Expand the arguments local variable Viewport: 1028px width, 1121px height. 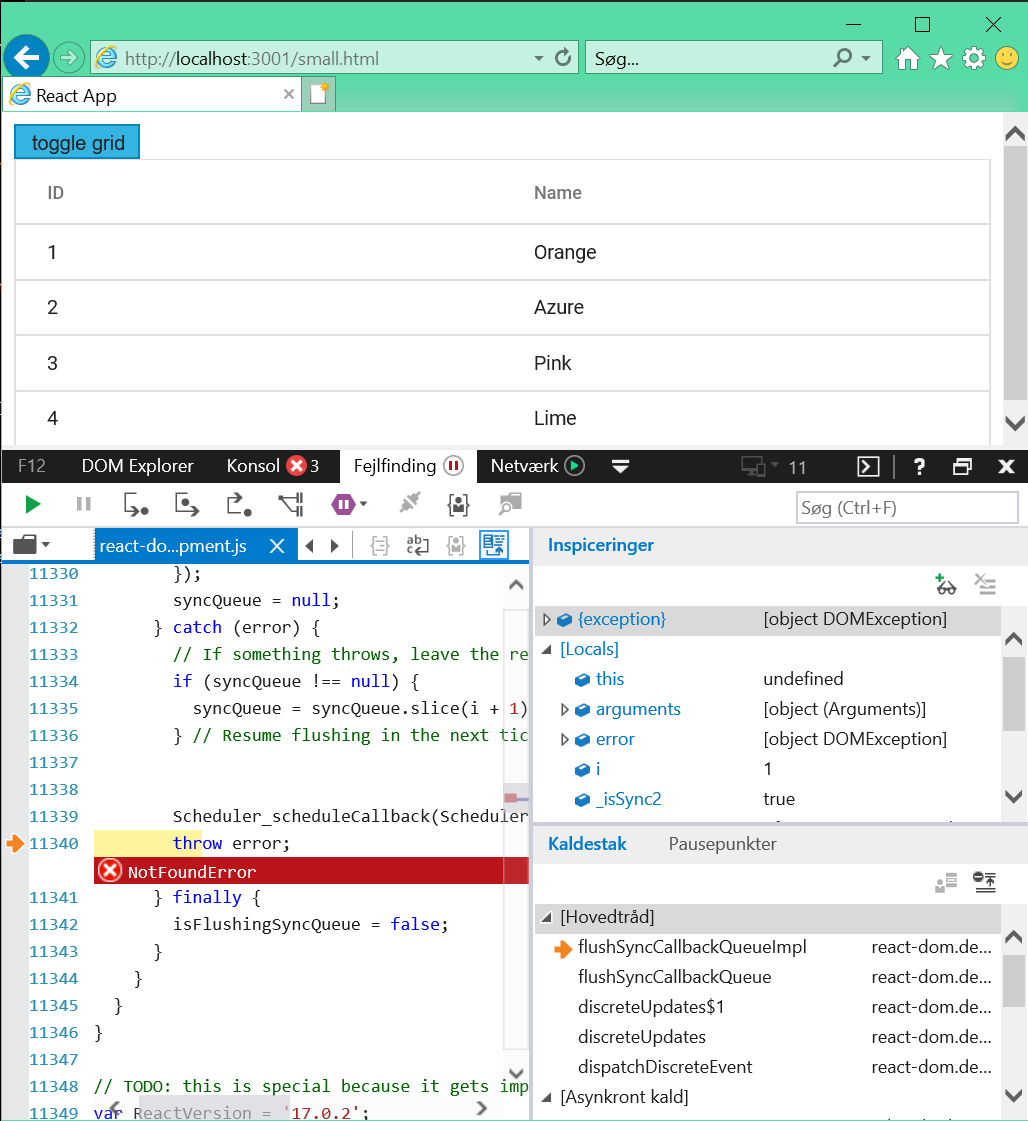coord(565,710)
